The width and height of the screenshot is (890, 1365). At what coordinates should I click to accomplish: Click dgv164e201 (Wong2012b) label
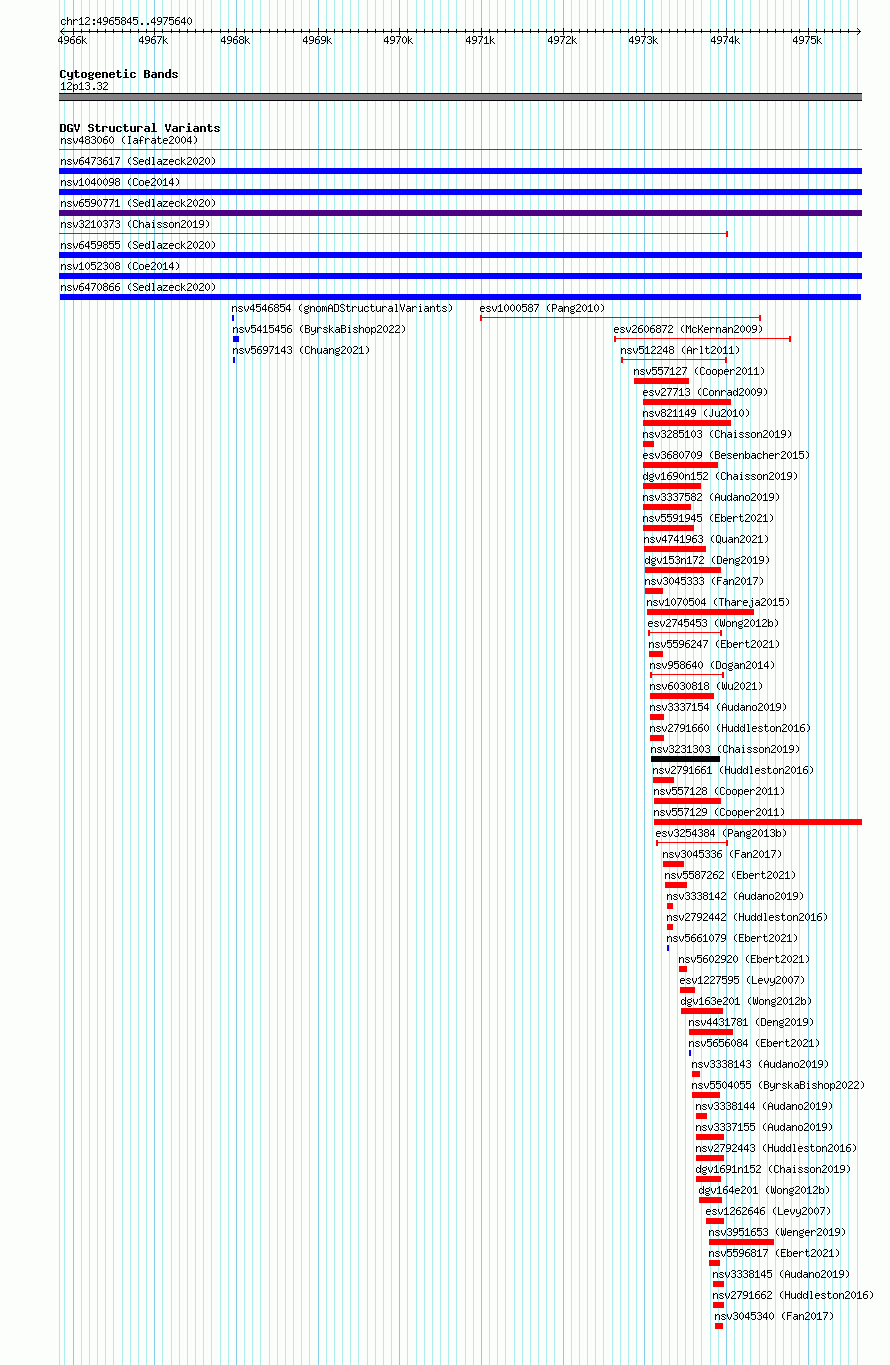click(764, 1190)
